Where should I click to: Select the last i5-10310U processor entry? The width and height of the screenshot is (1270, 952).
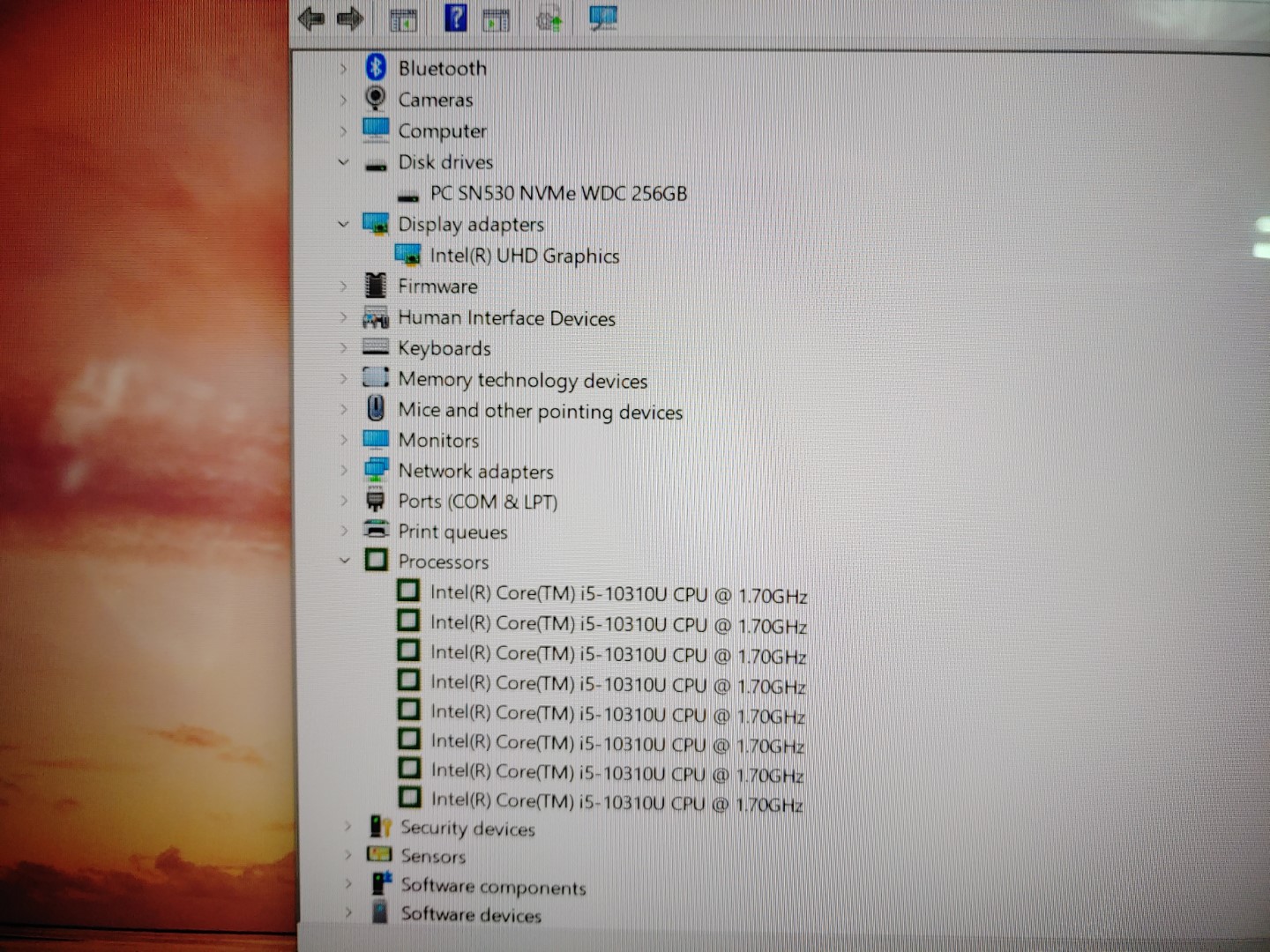pyautogui.click(x=617, y=802)
